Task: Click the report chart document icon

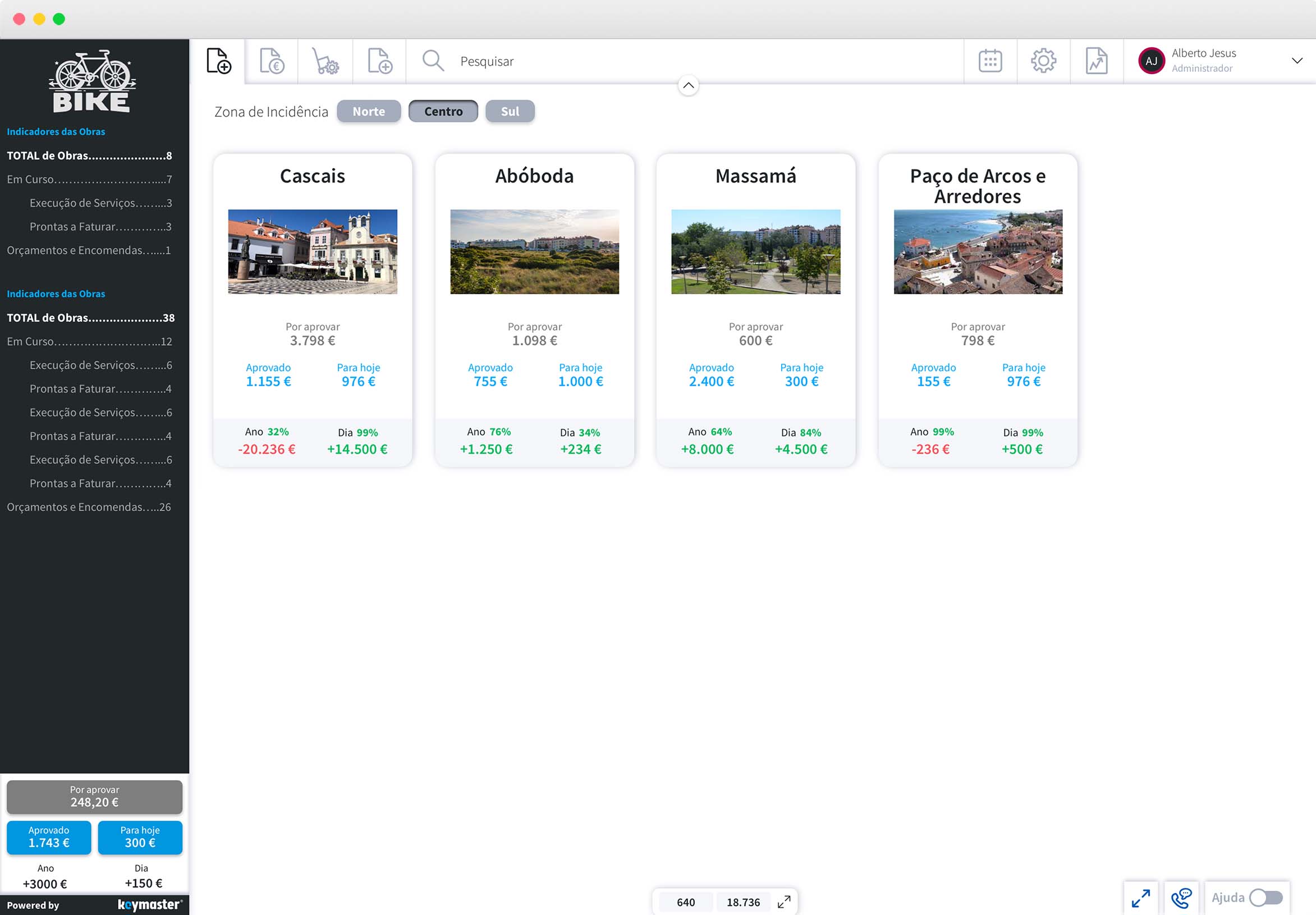Action: (x=1096, y=61)
